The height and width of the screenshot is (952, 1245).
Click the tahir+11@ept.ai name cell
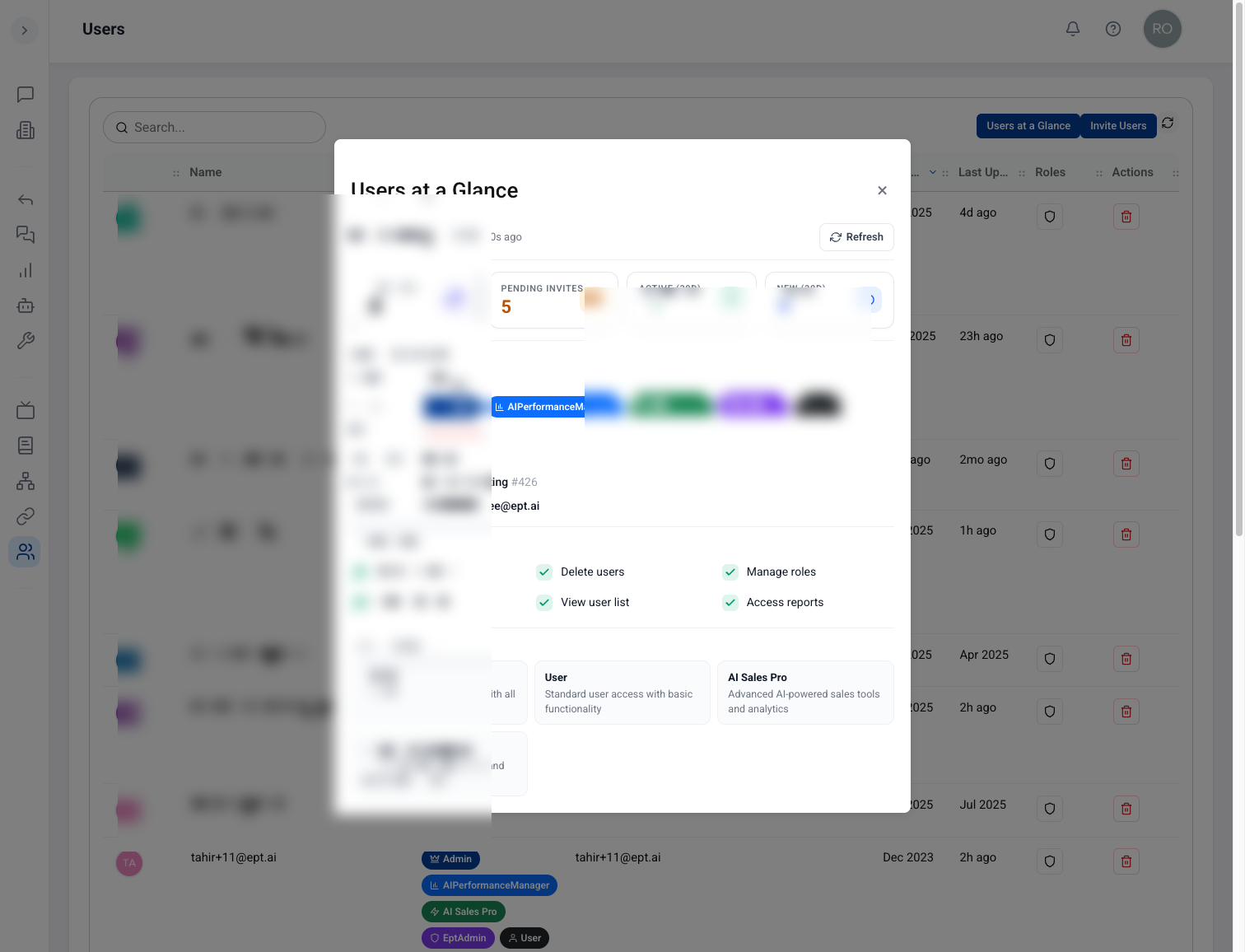234,857
